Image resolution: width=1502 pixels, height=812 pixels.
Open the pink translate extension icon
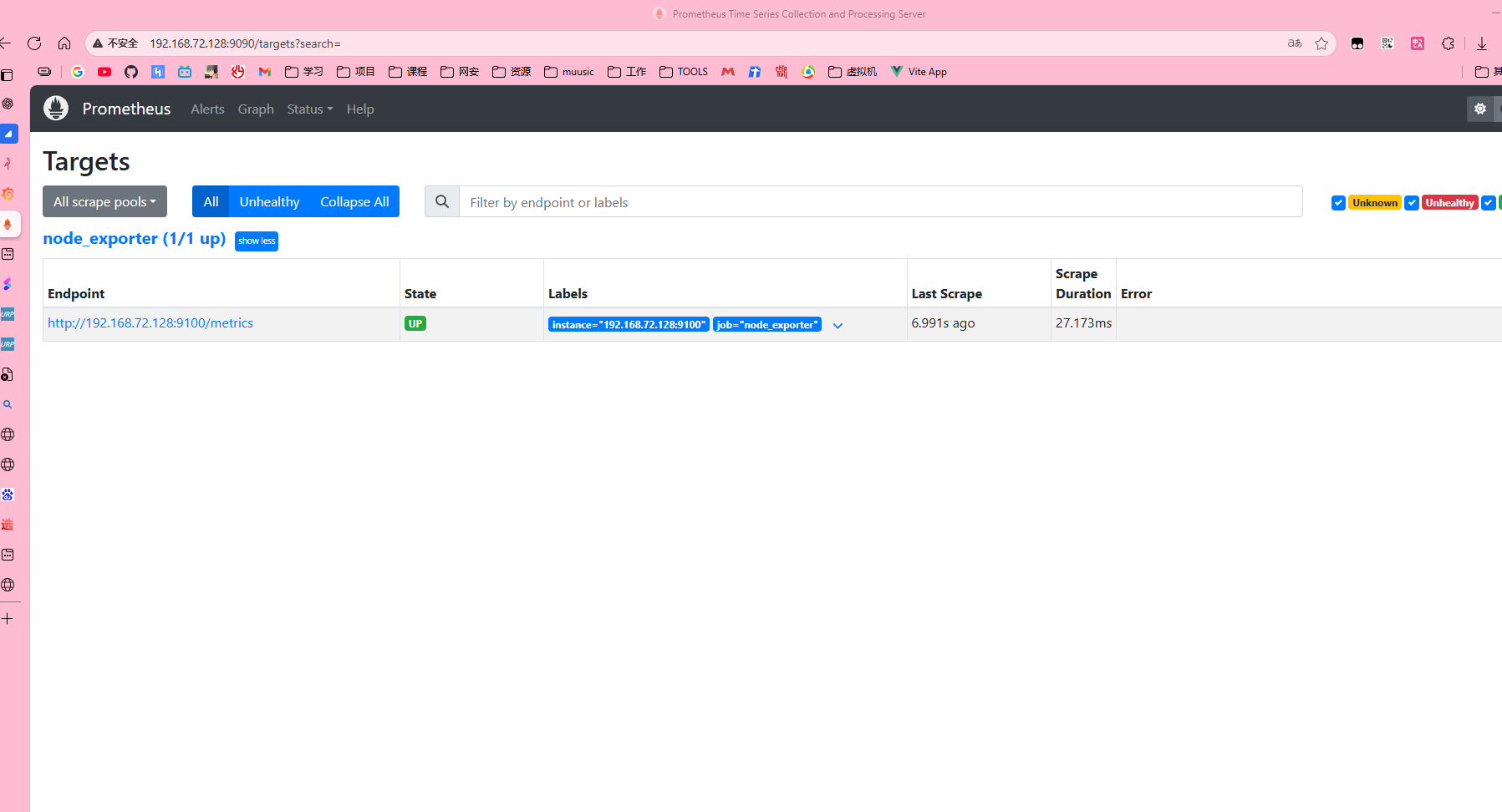click(1418, 43)
